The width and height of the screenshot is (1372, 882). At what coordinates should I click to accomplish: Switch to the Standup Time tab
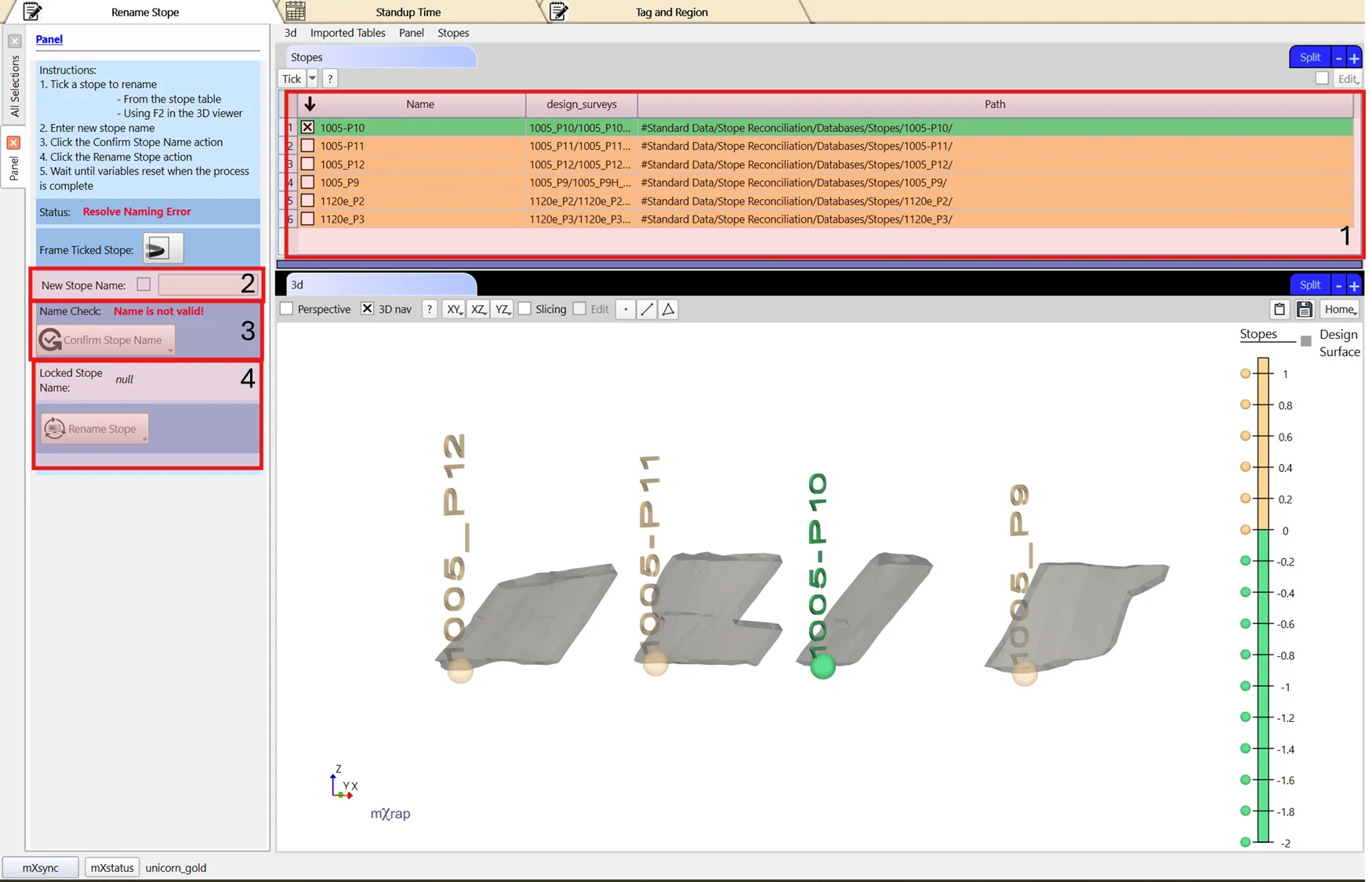[408, 12]
